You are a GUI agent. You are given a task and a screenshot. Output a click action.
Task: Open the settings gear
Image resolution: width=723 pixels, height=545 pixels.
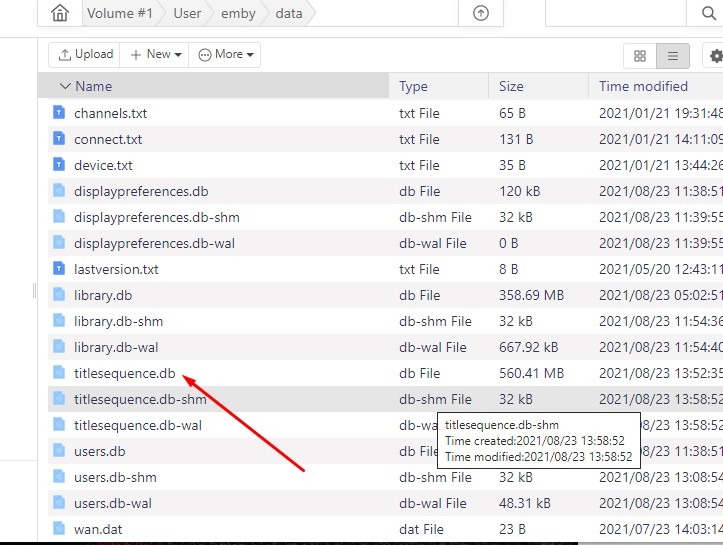pos(715,56)
